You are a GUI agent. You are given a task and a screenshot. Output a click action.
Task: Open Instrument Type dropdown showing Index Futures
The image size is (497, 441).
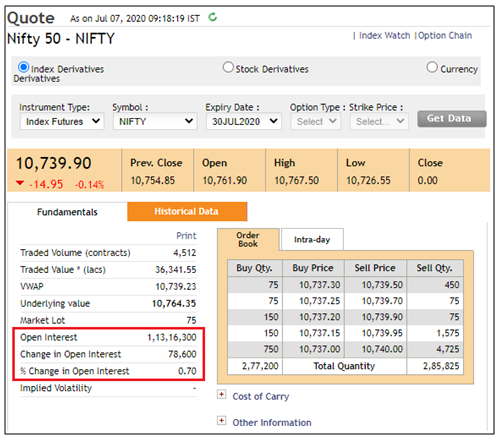pos(62,121)
